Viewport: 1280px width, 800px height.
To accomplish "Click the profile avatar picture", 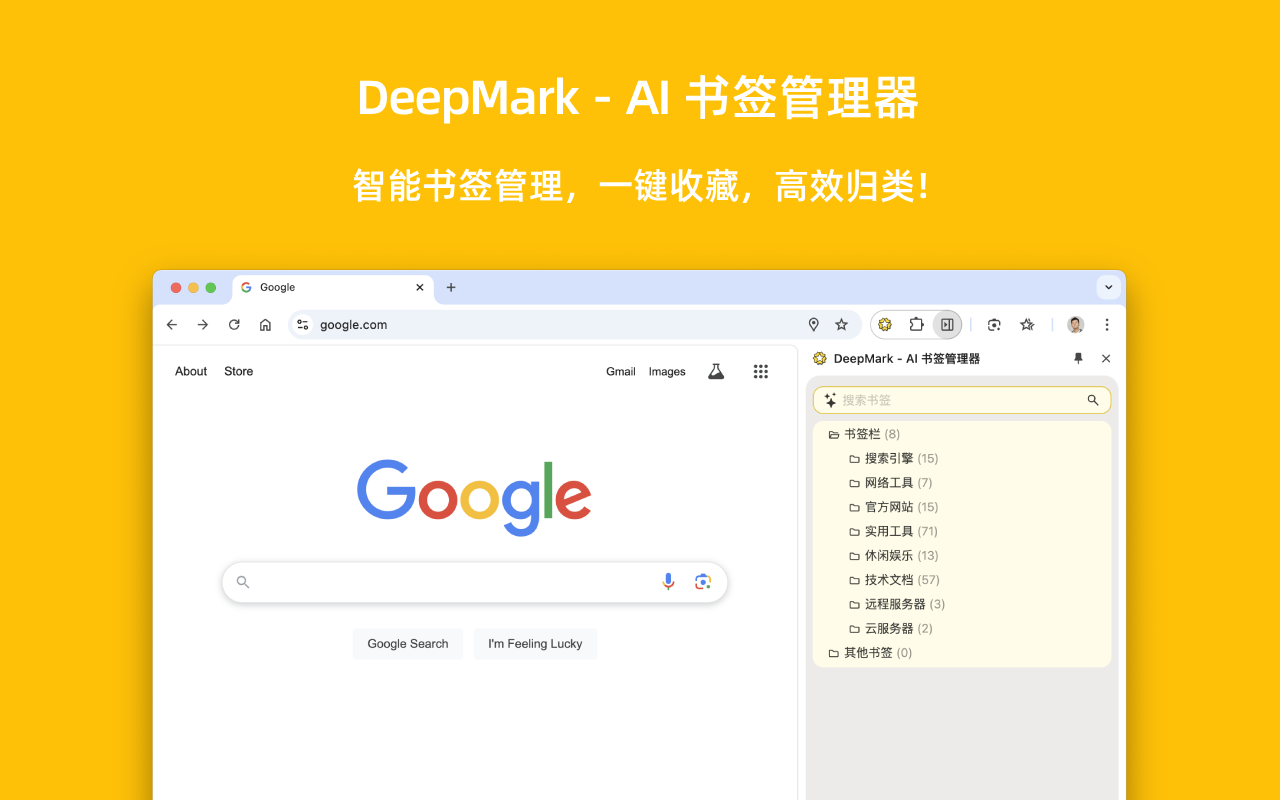I will [x=1074, y=324].
